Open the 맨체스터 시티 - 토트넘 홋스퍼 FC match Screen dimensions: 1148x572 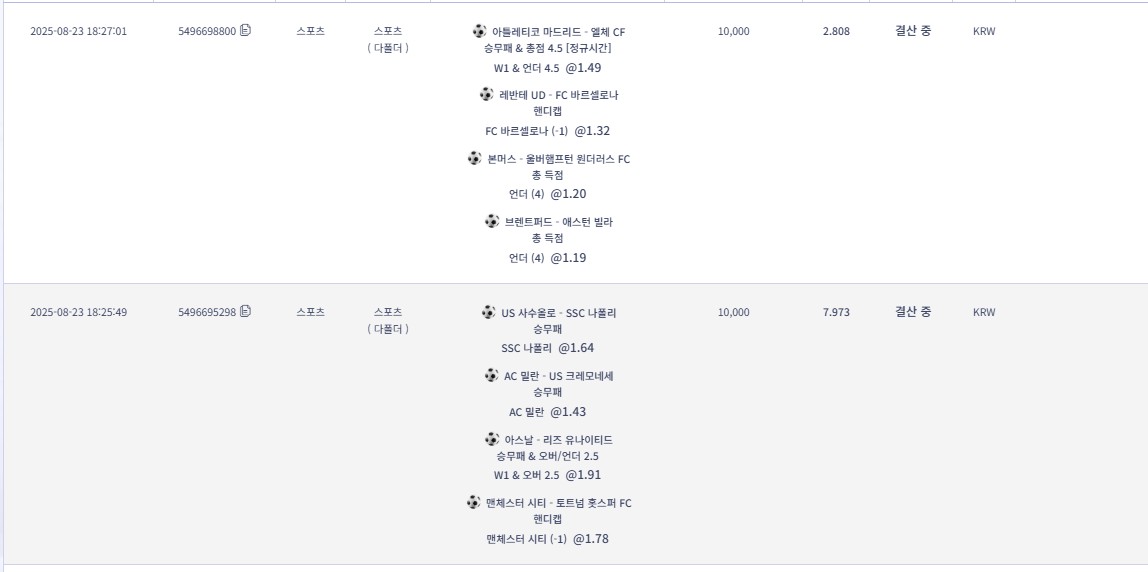click(x=558, y=503)
